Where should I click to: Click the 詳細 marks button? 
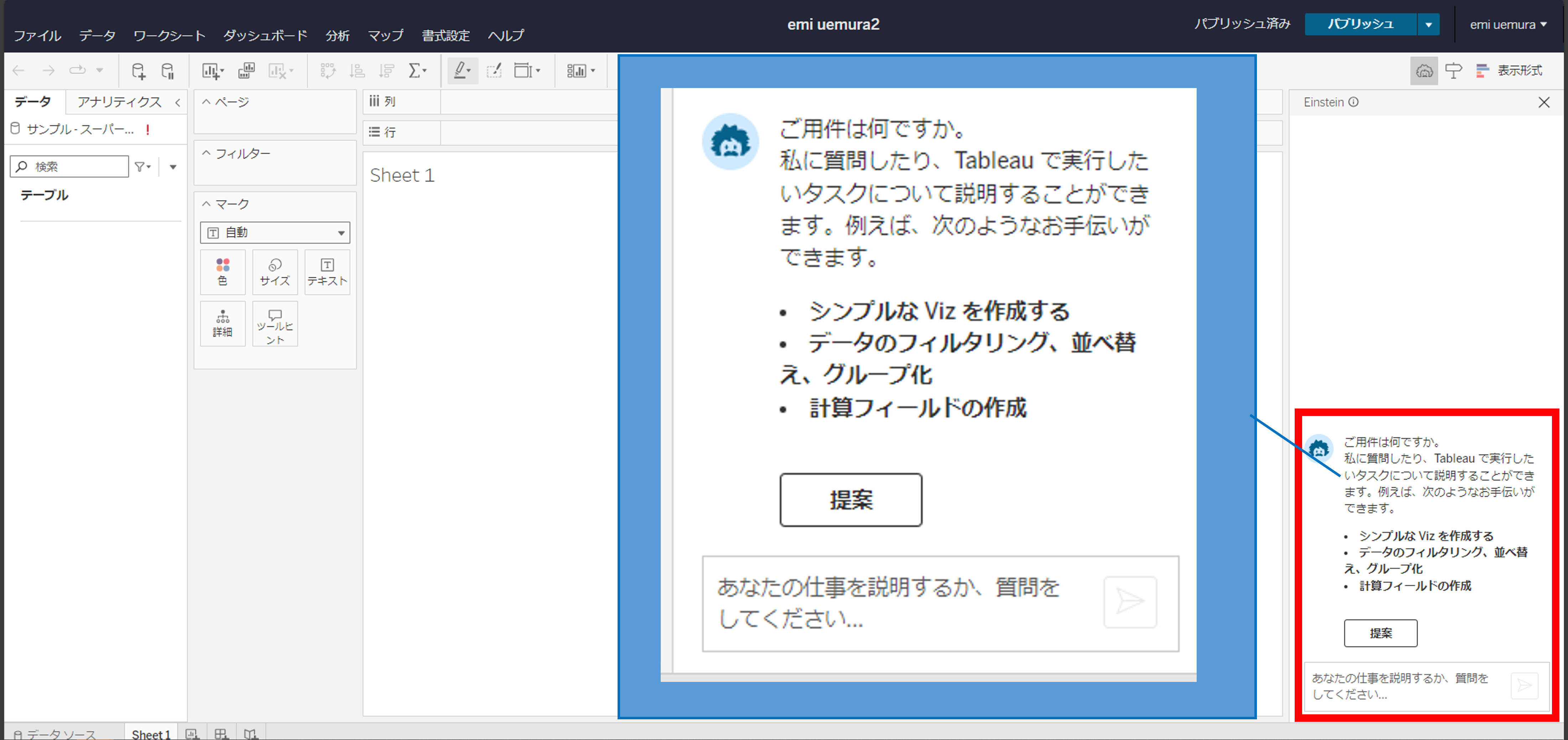223,323
